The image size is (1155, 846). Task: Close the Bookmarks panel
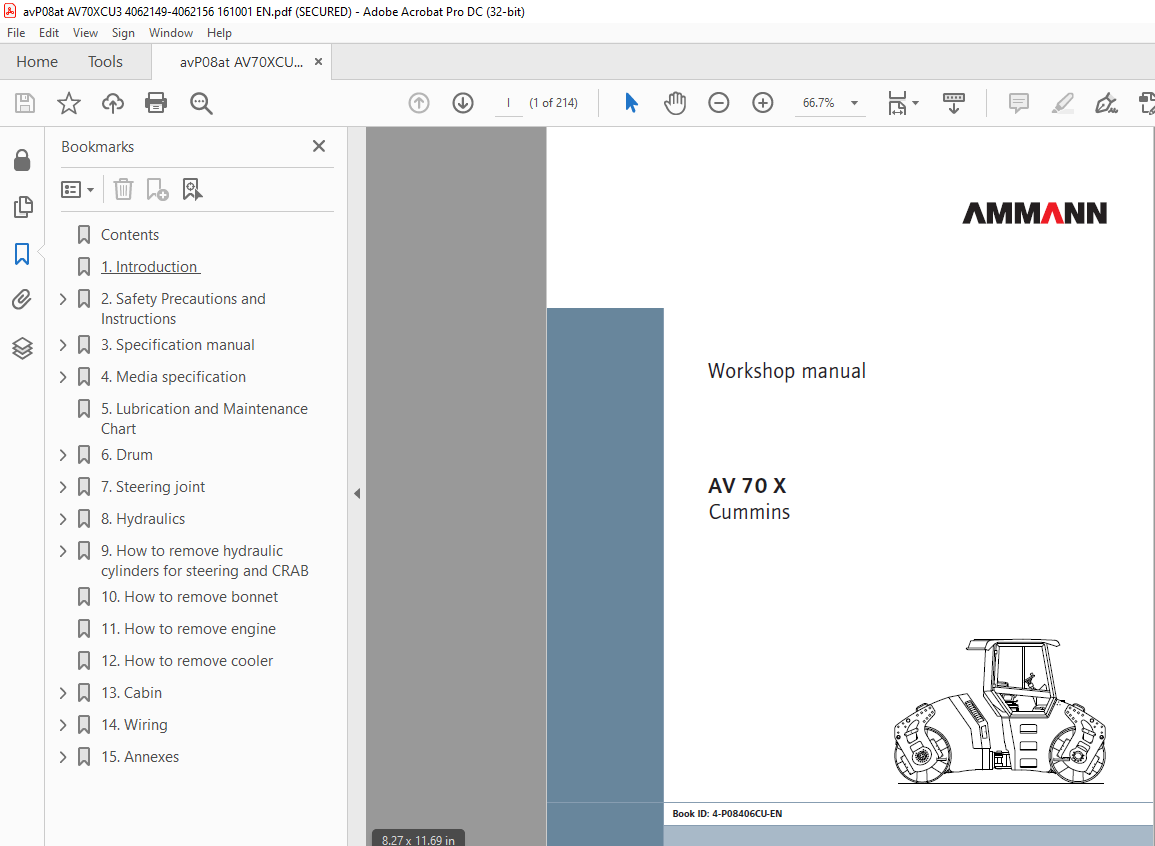[319, 147]
